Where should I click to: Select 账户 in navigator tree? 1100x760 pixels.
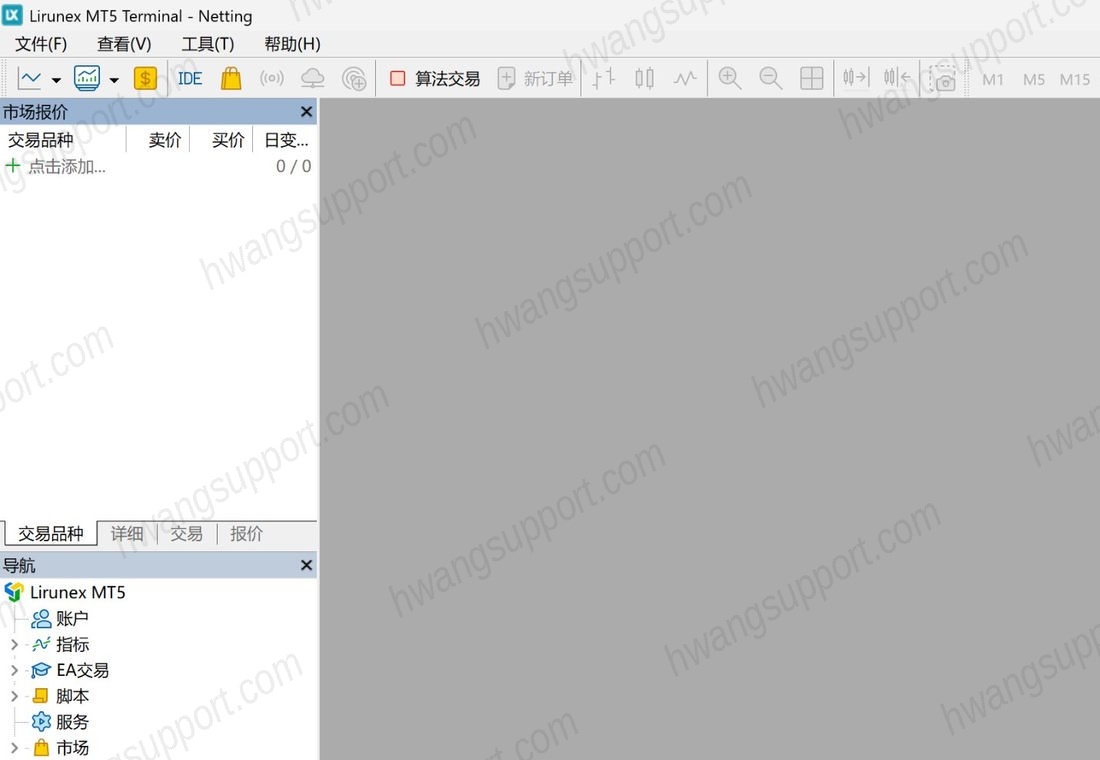coord(72,618)
